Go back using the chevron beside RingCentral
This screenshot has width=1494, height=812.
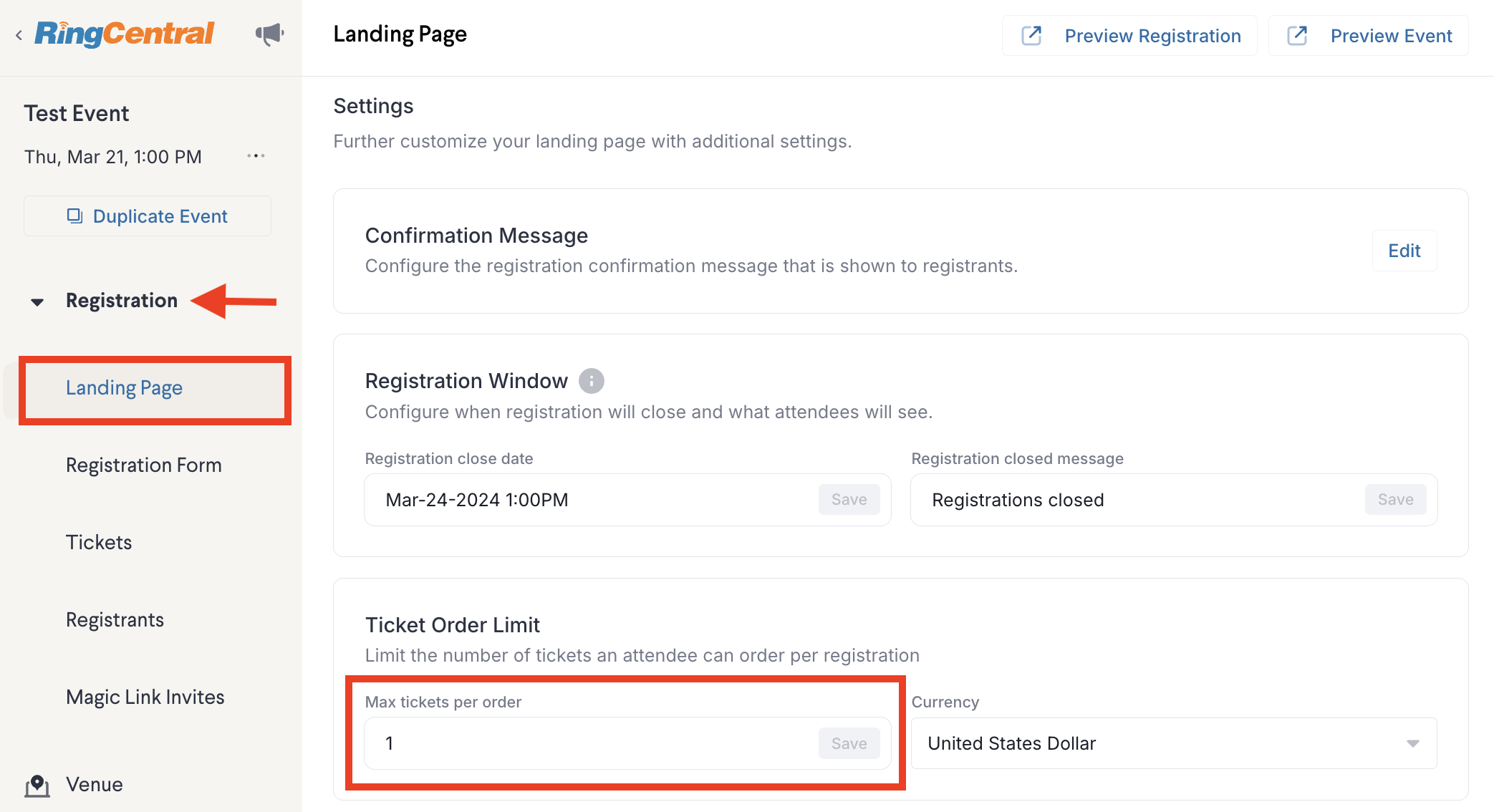tap(19, 34)
